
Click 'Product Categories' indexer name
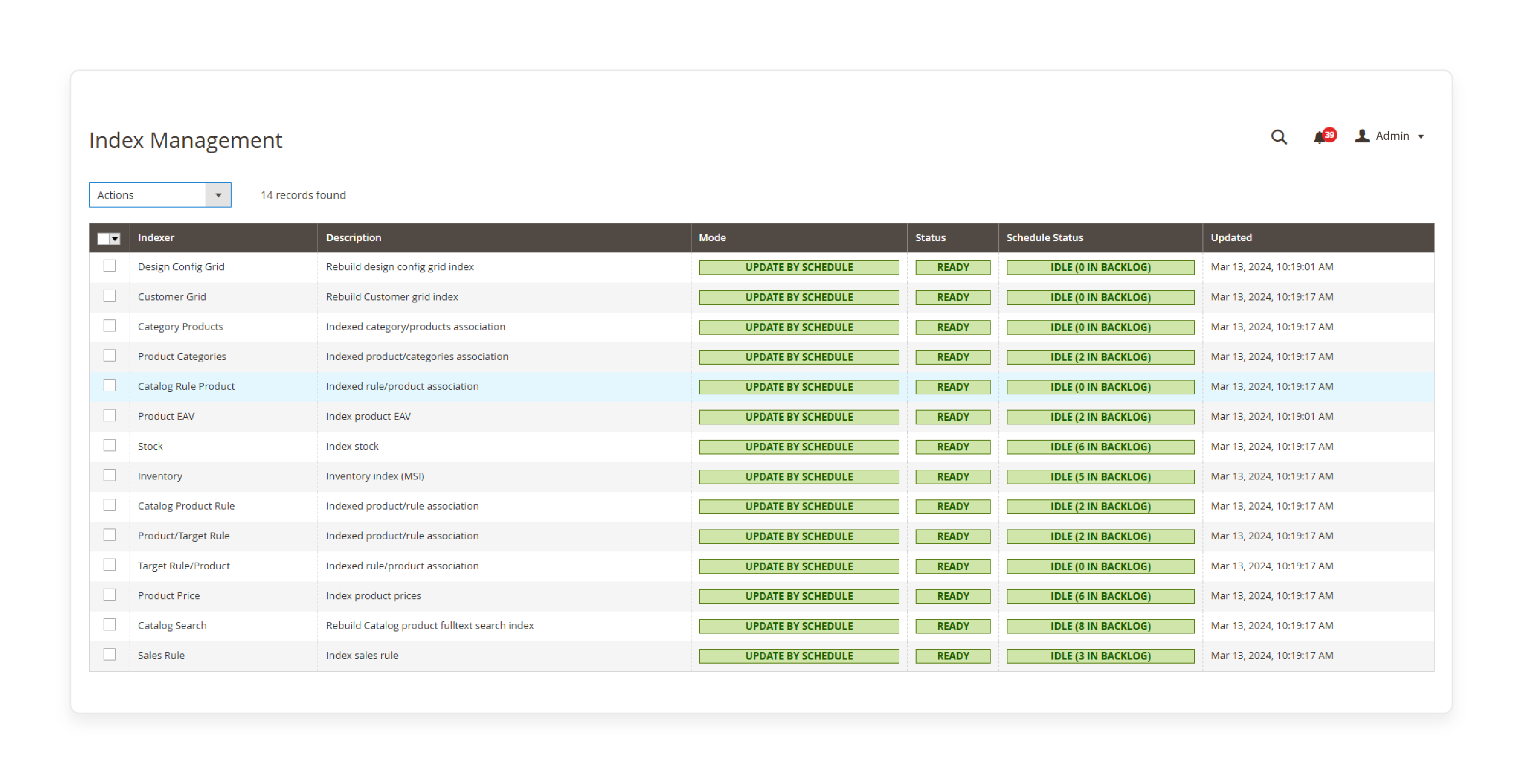click(x=182, y=357)
